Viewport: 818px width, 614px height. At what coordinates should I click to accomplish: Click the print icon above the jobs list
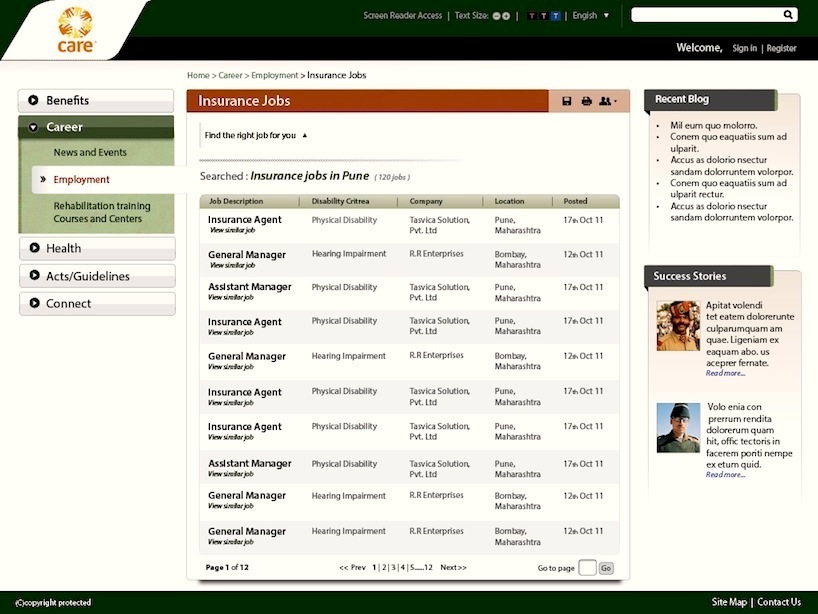point(585,100)
